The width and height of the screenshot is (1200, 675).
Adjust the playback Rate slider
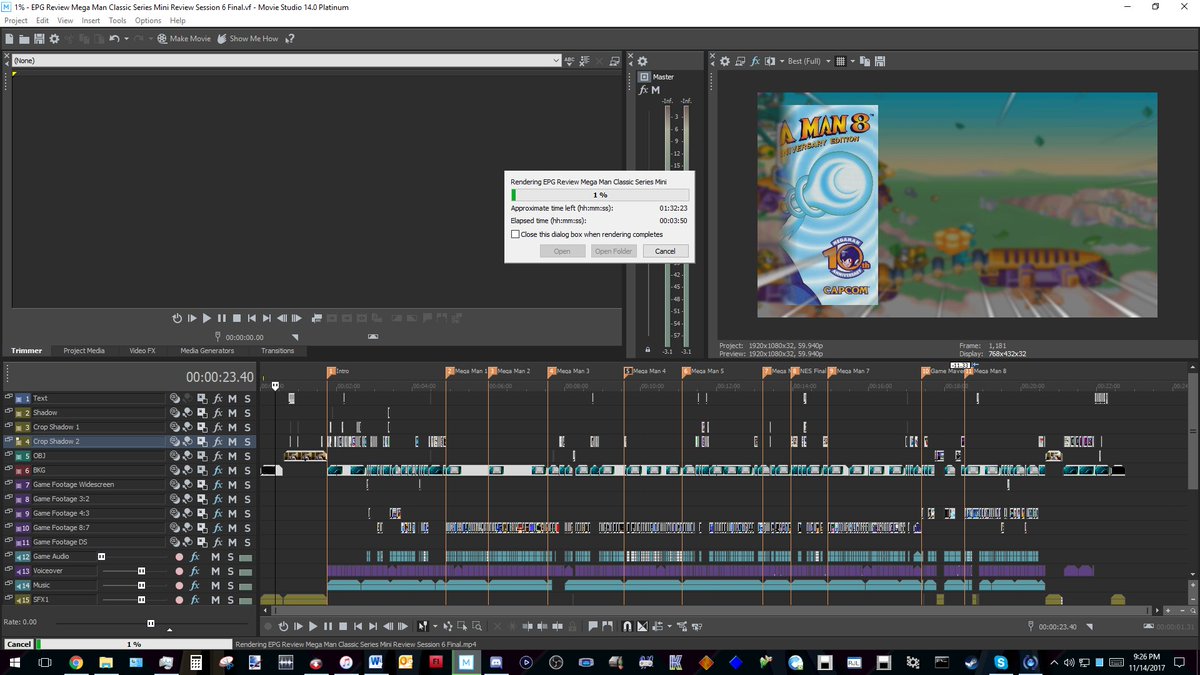tap(151, 623)
